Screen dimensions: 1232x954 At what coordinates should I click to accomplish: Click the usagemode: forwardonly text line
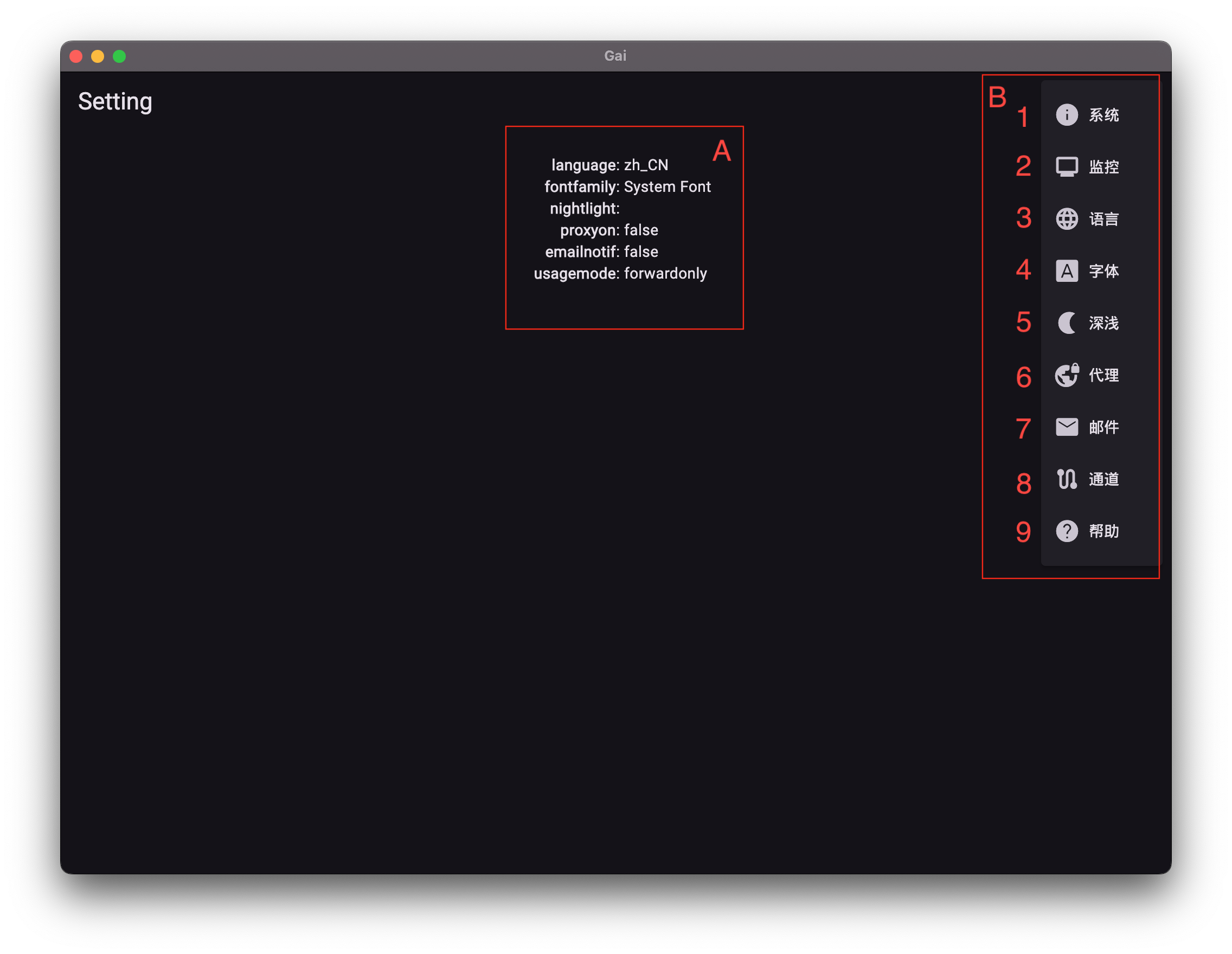(x=620, y=273)
